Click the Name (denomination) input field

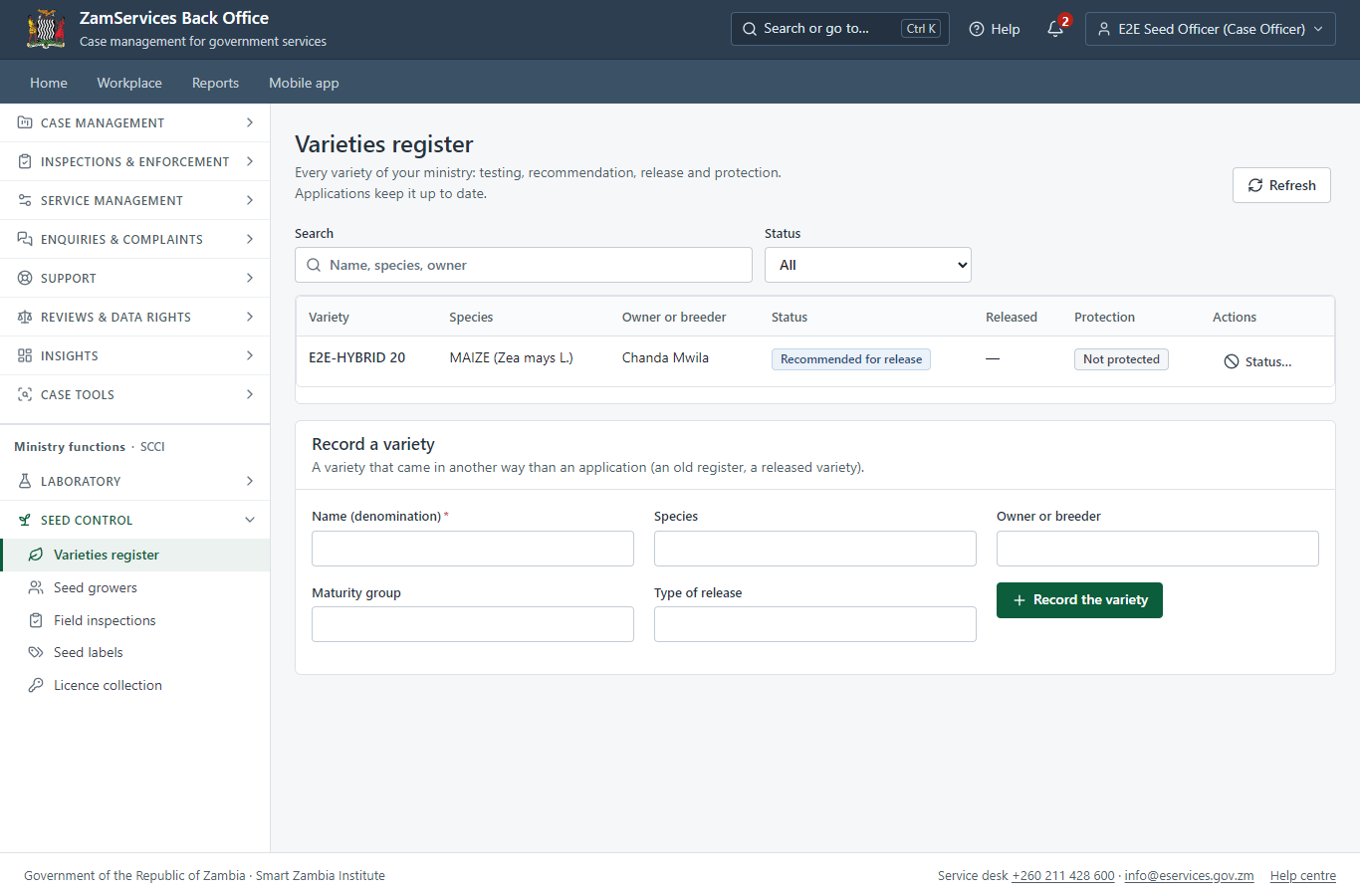(x=473, y=549)
